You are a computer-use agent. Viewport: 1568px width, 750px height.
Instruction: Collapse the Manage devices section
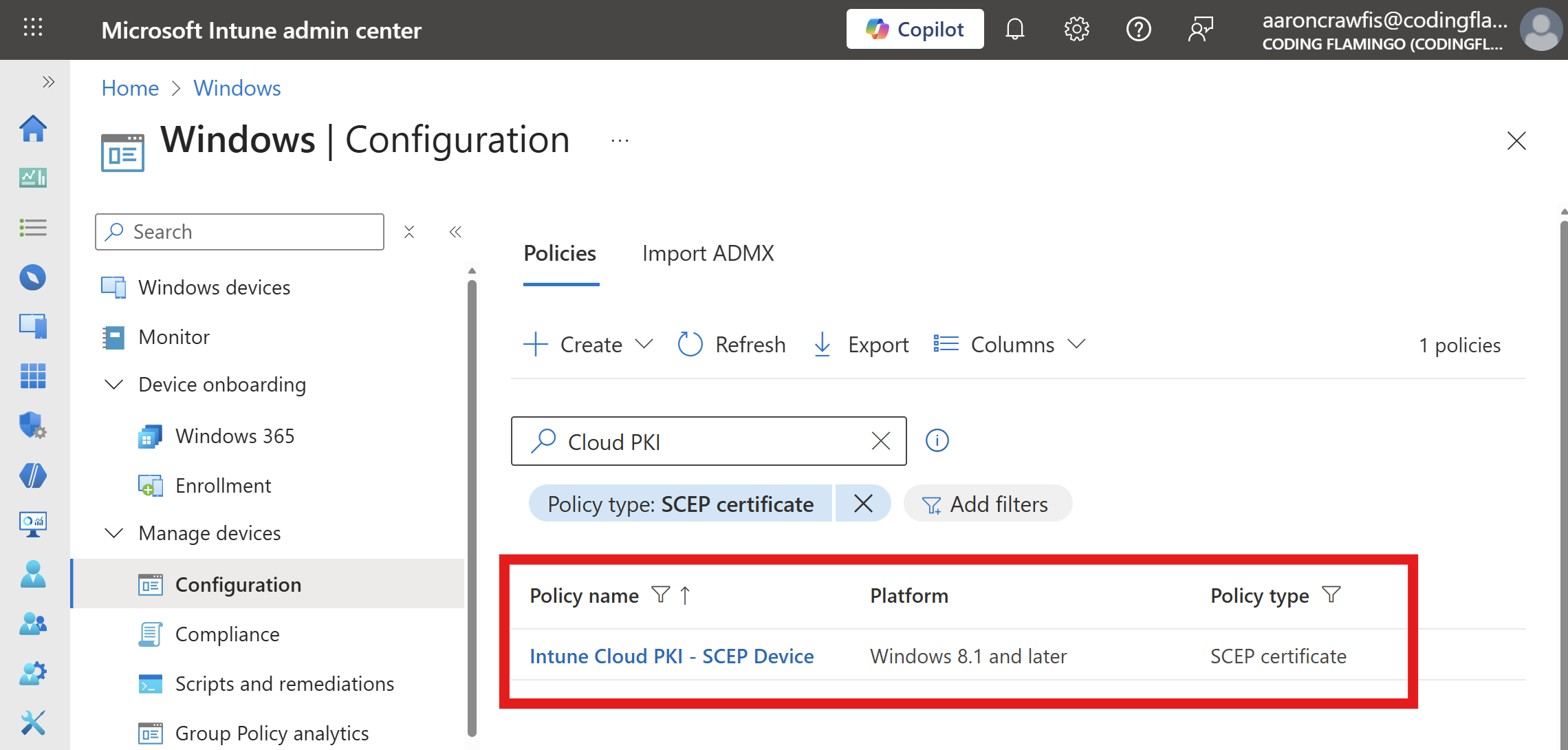coord(113,533)
